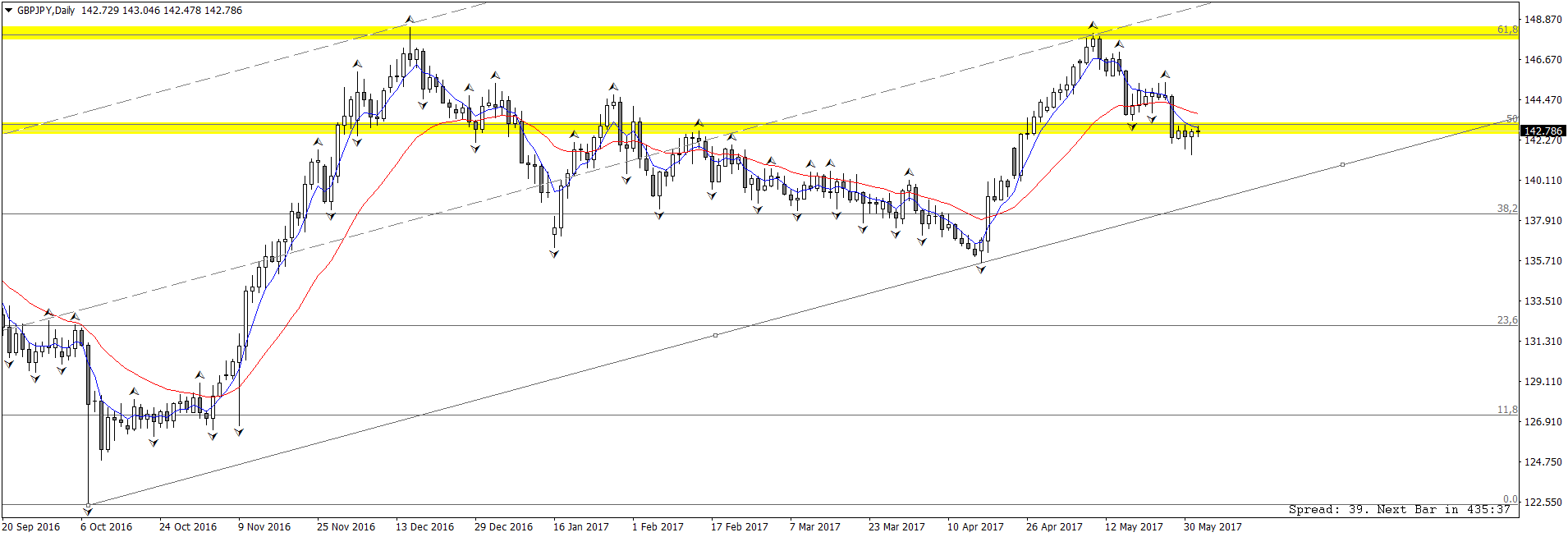Click the Spread and Next Bar status text
This screenshot has width=1568, height=537.
click(x=1400, y=510)
